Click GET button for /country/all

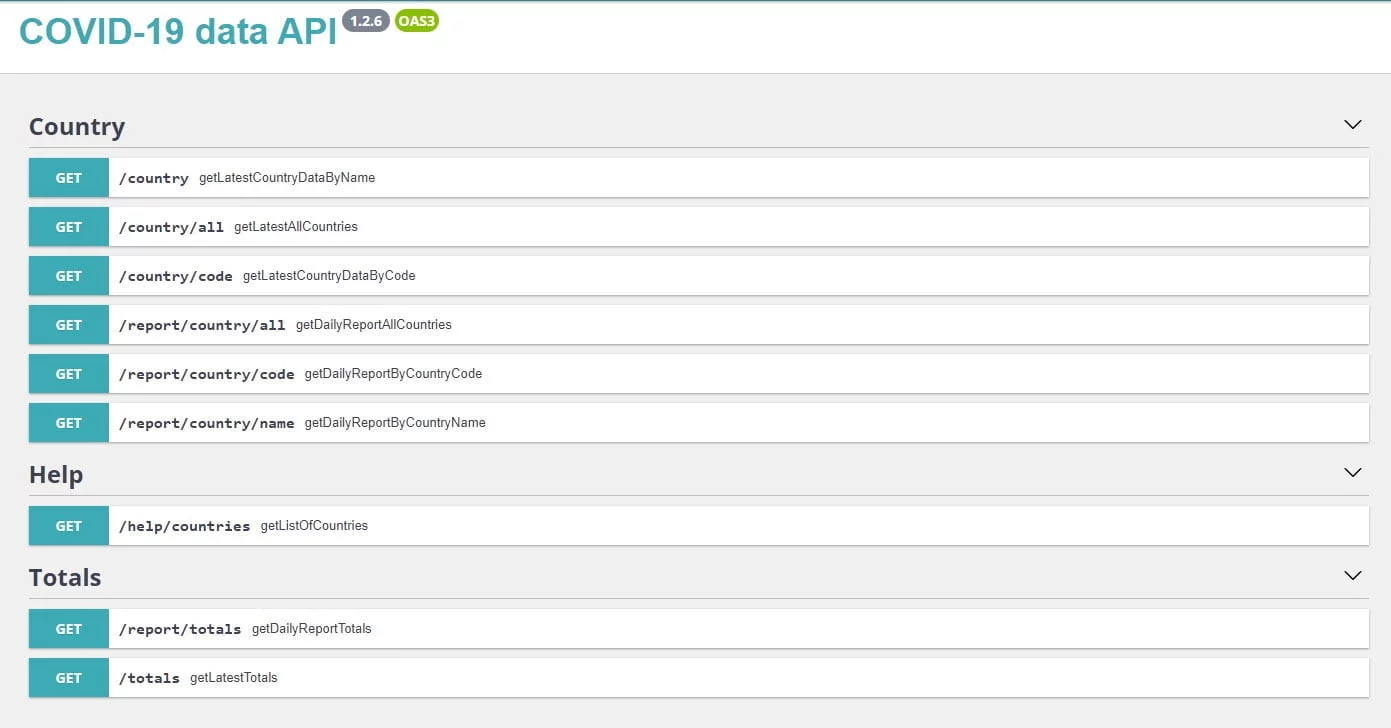click(69, 227)
